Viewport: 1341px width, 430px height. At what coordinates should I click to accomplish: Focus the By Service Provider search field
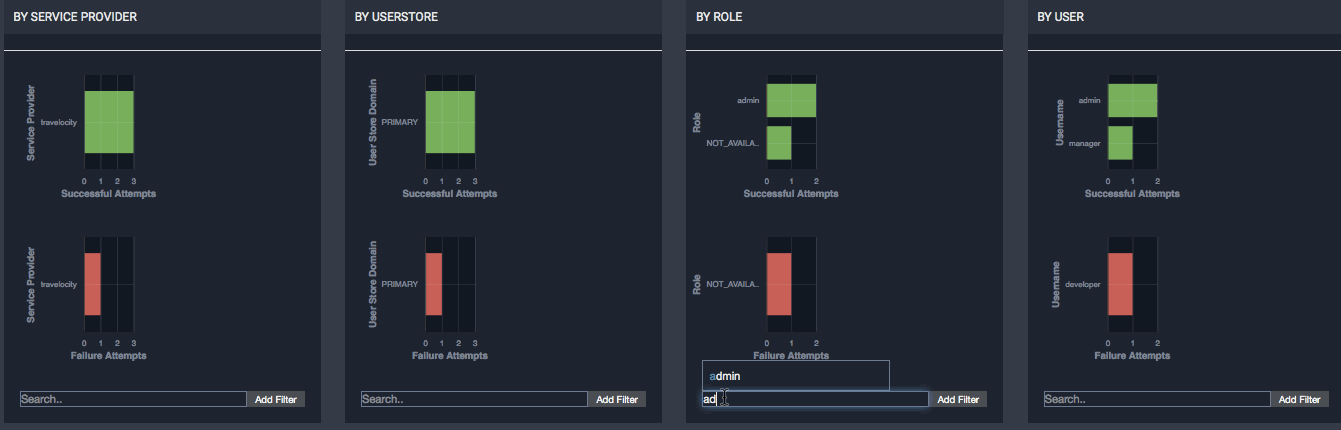(x=133, y=399)
